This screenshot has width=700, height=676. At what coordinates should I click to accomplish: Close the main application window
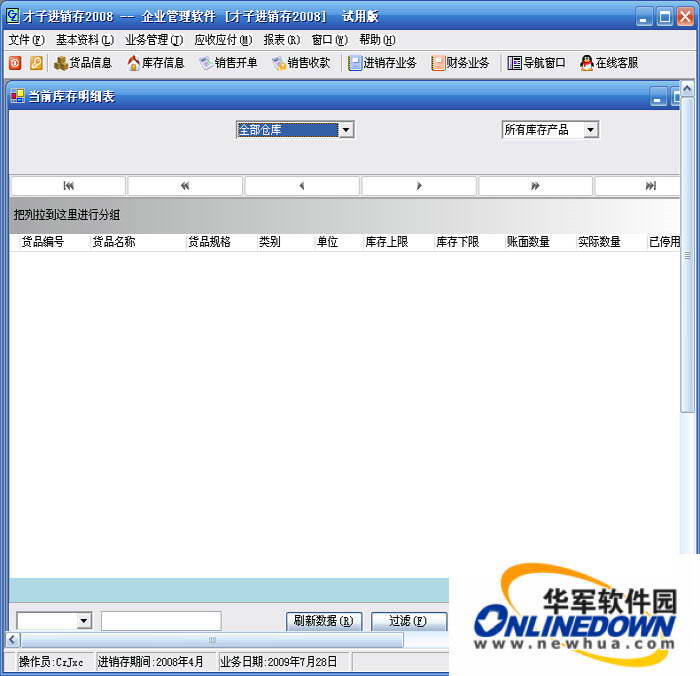click(685, 17)
